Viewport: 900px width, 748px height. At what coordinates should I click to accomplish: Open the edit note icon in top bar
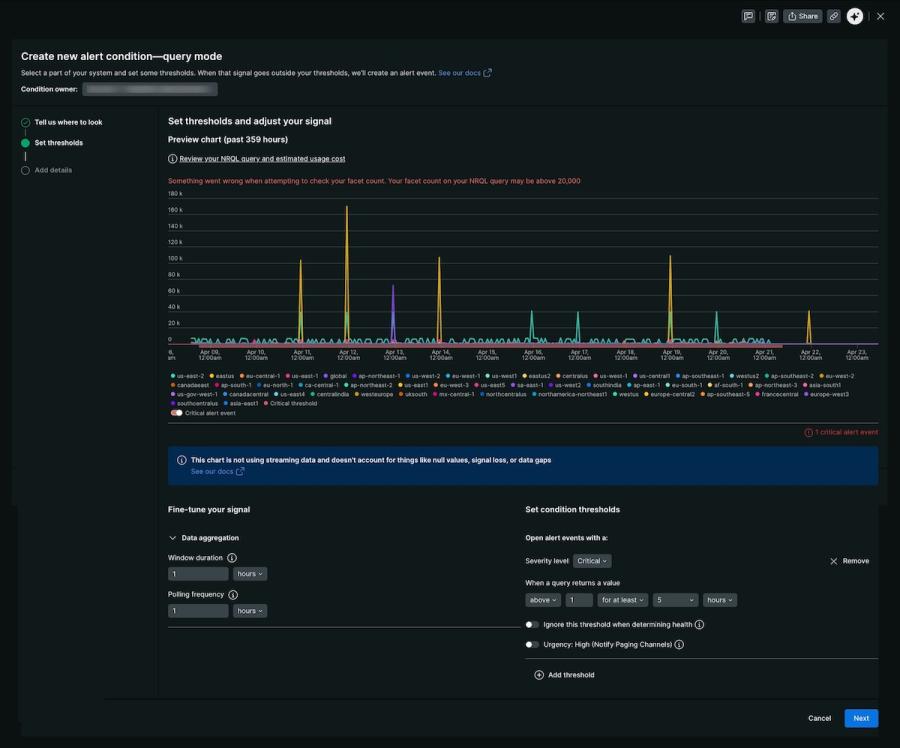click(771, 16)
